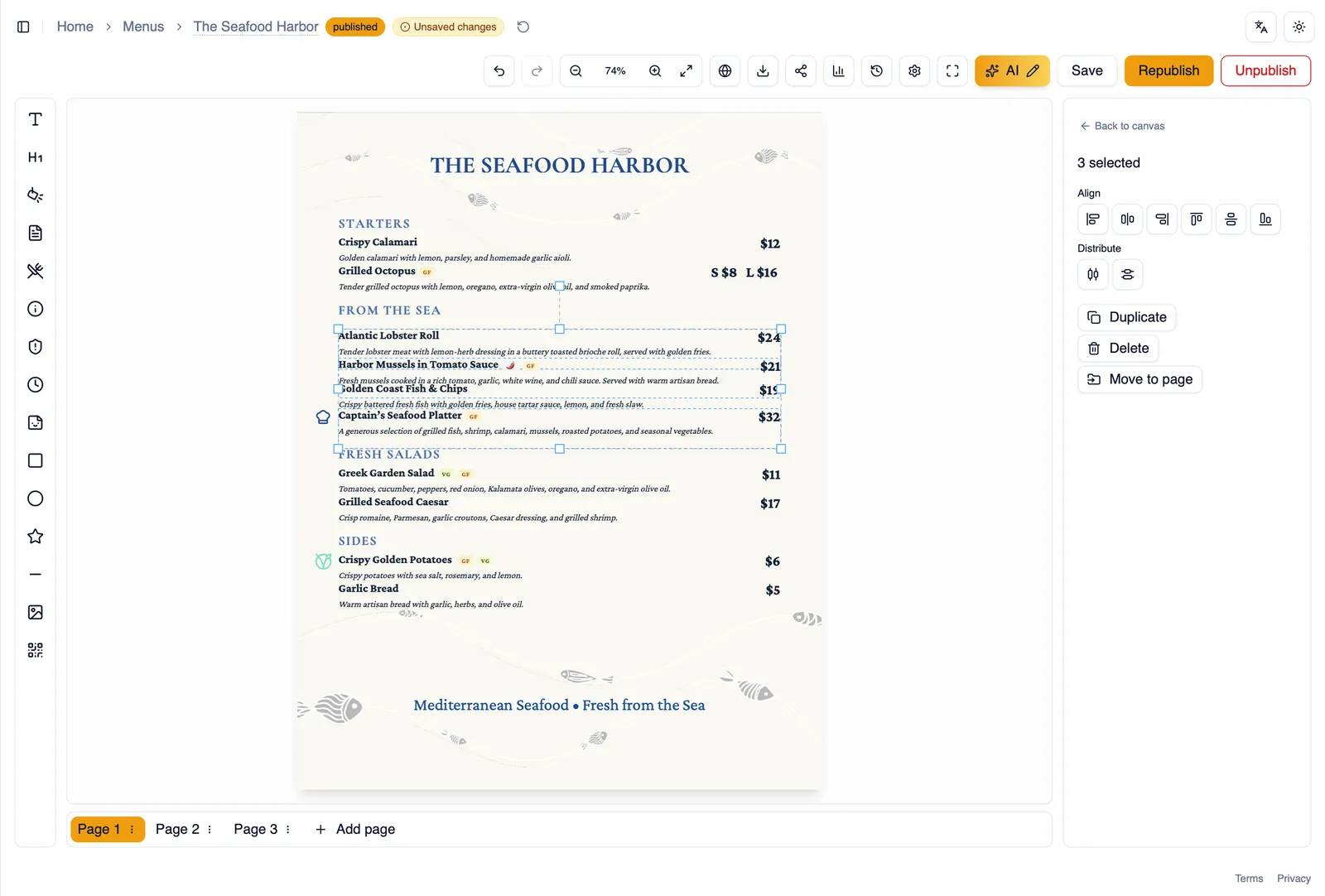Open the download/export icon
Image resolution: width=1325 pixels, height=896 pixels.
point(763,71)
